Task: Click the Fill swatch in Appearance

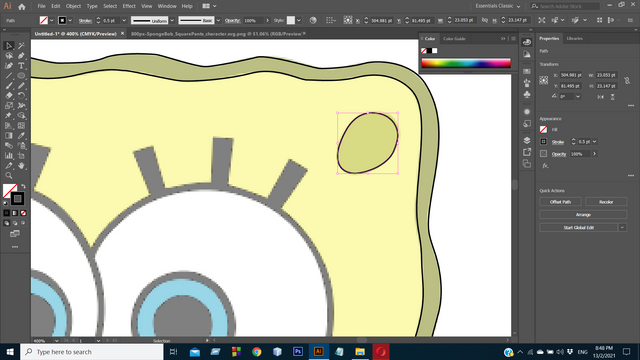Action: coord(543,129)
